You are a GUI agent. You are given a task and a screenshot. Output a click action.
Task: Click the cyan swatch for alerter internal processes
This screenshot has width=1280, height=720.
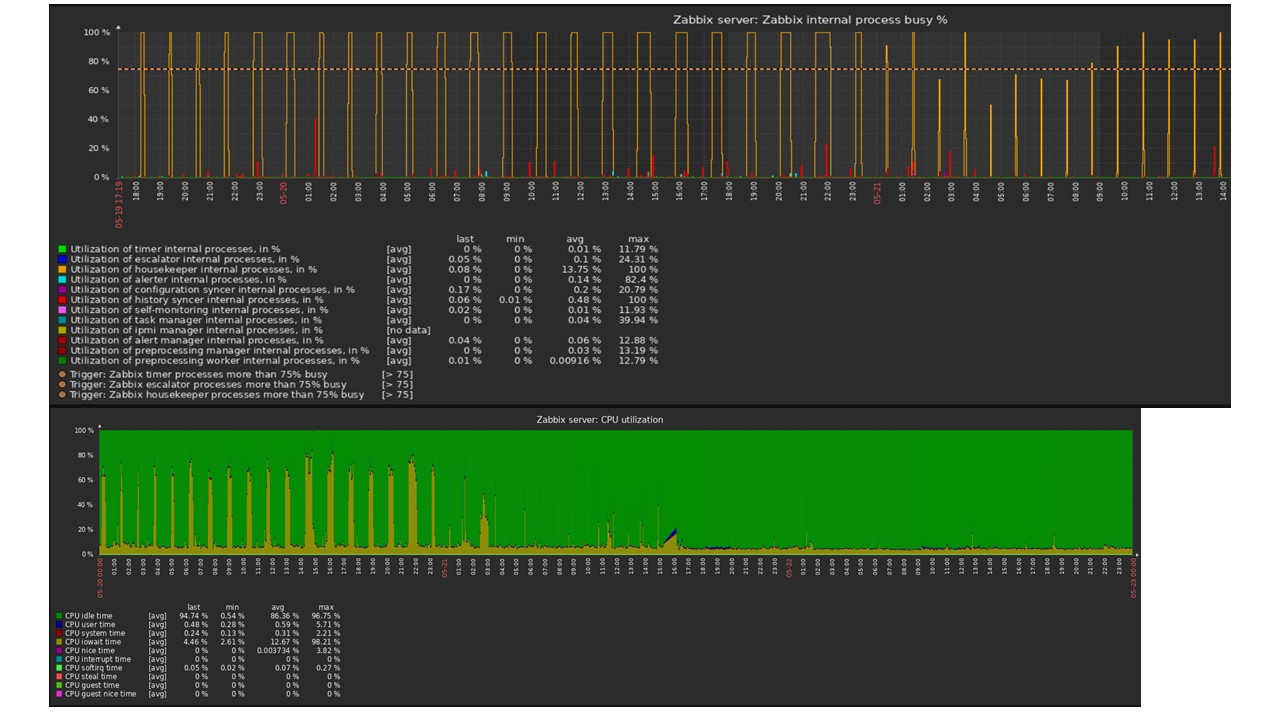(x=62, y=279)
